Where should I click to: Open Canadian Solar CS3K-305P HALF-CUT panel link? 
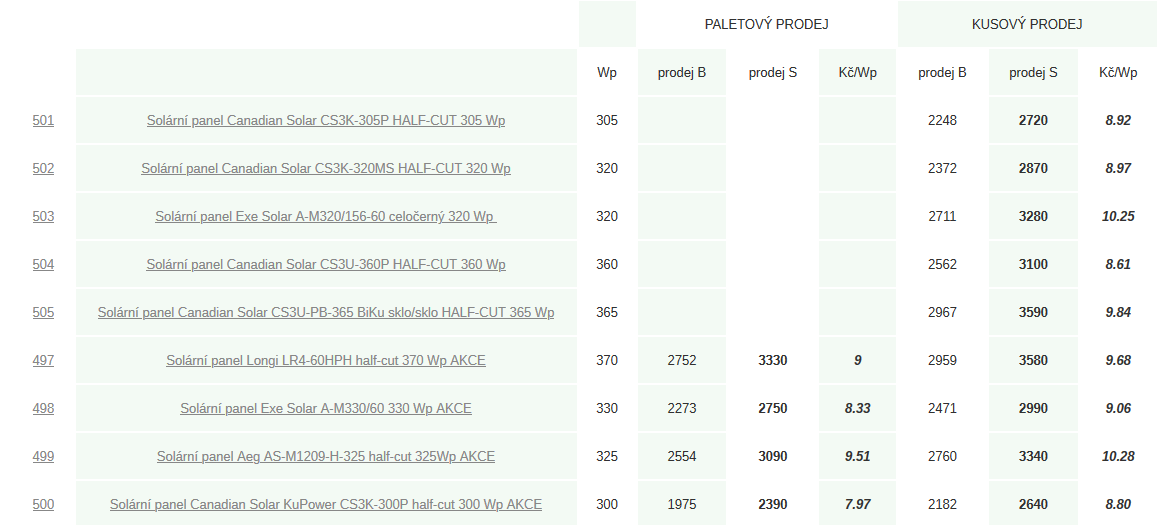click(326, 120)
